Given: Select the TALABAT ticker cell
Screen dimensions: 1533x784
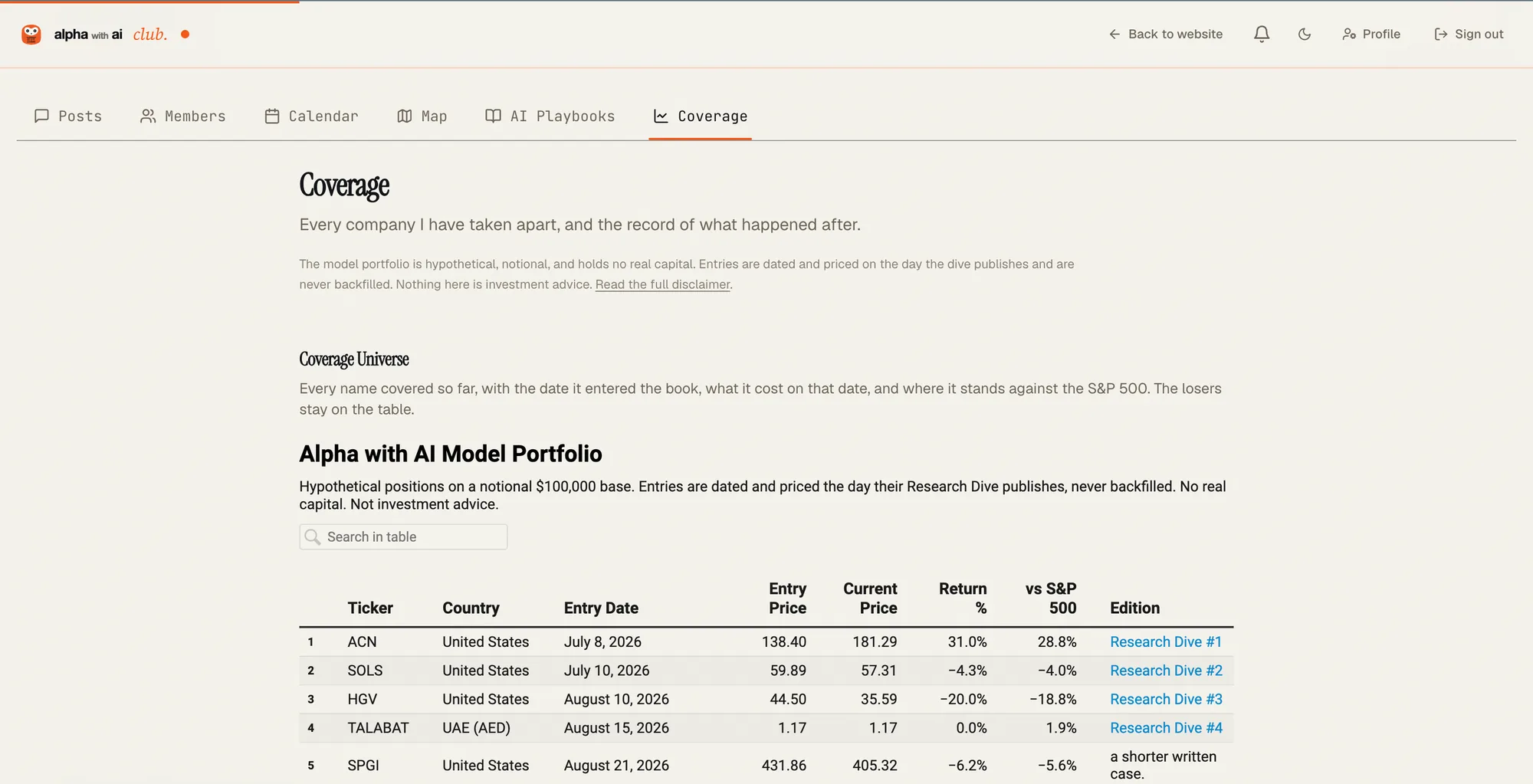Looking at the screenshot, I should pyautogui.click(x=378, y=728).
